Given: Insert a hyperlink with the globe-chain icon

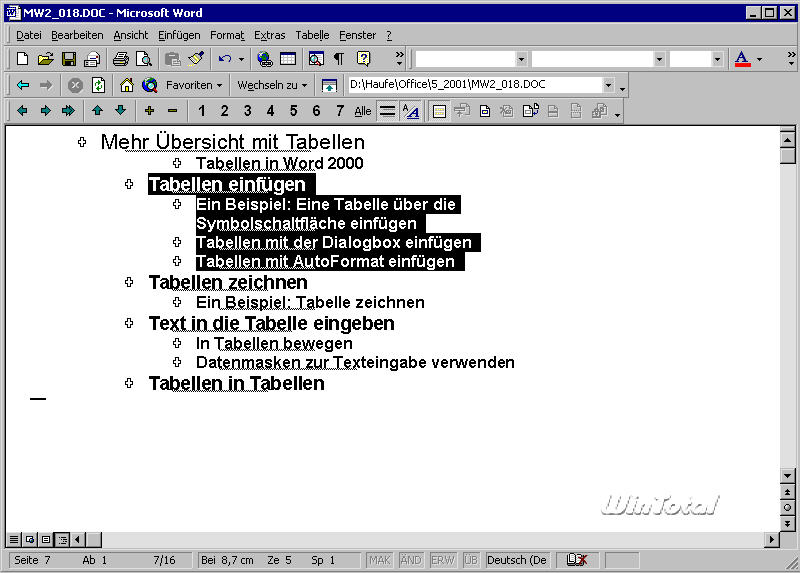Looking at the screenshot, I should click(265, 59).
